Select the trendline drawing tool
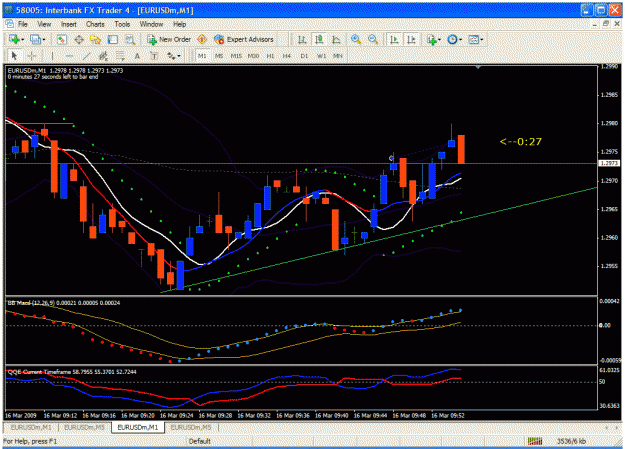This screenshot has height=449, width=625. [x=86, y=56]
